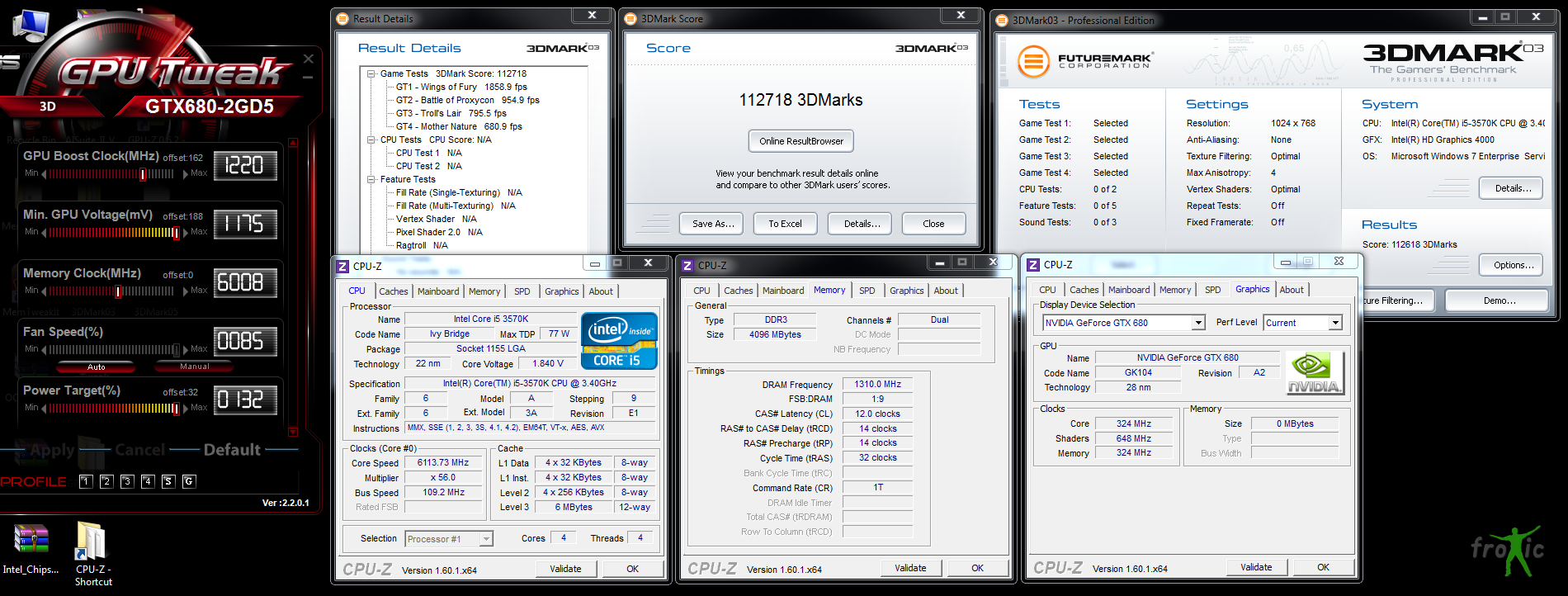Collapse the Game Tests tree node

pos(371,73)
